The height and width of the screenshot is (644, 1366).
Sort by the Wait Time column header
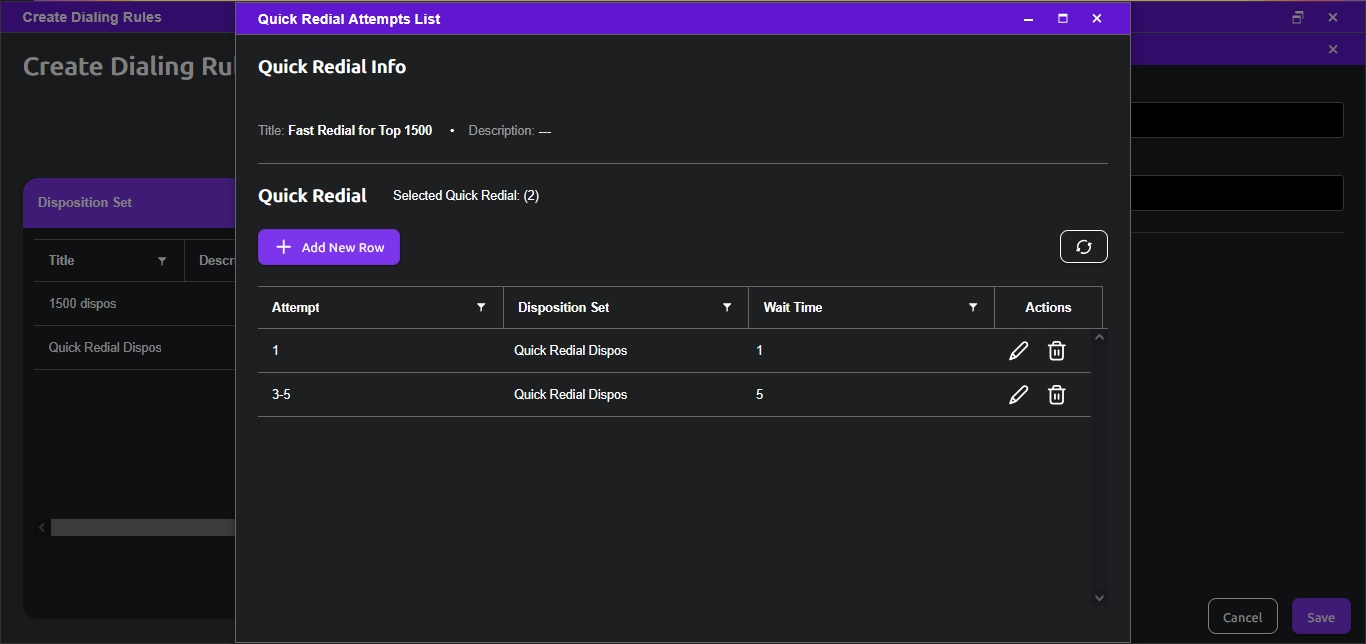tap(793, 307)
